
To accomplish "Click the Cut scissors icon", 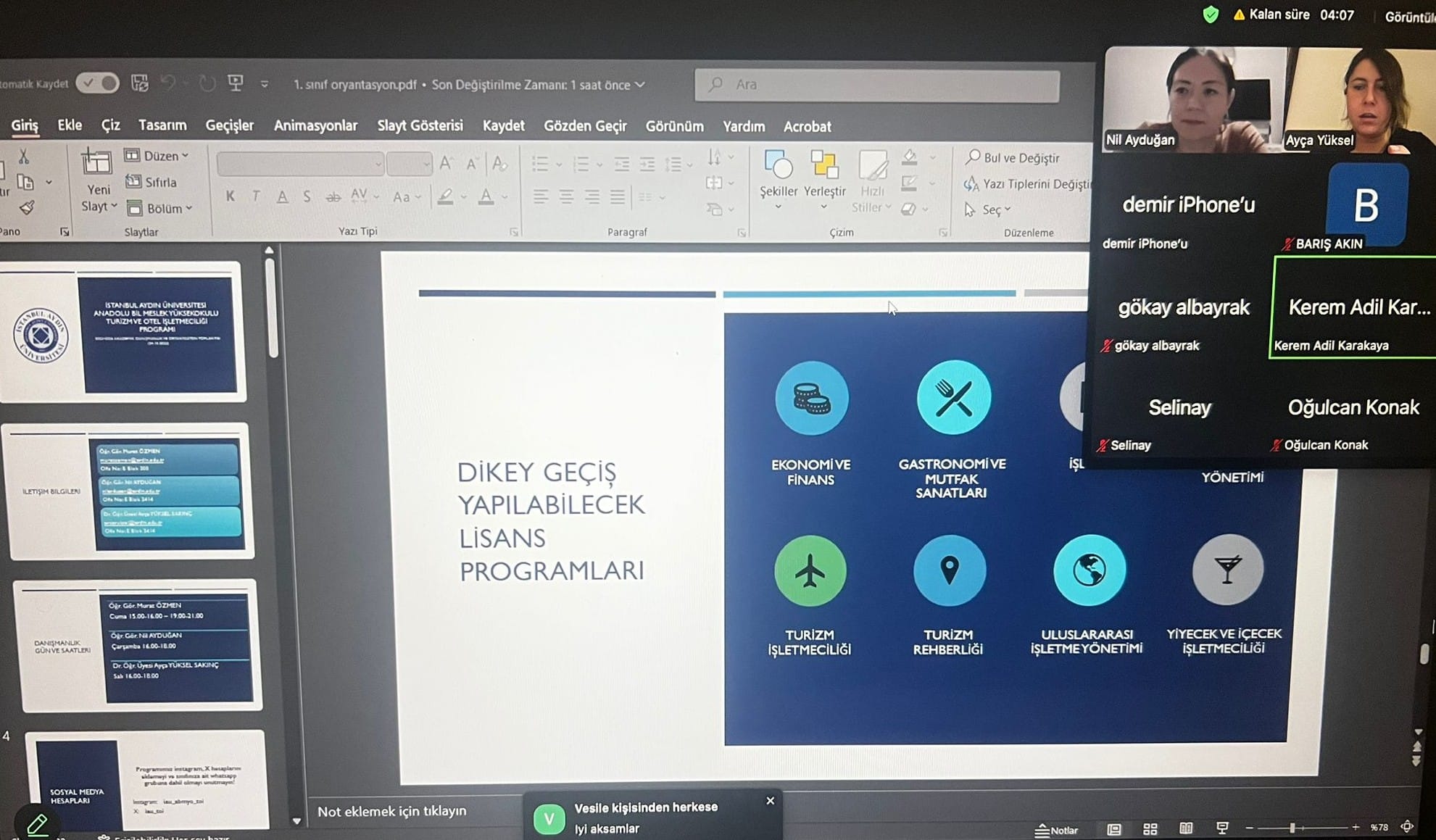I will point(23,156).
